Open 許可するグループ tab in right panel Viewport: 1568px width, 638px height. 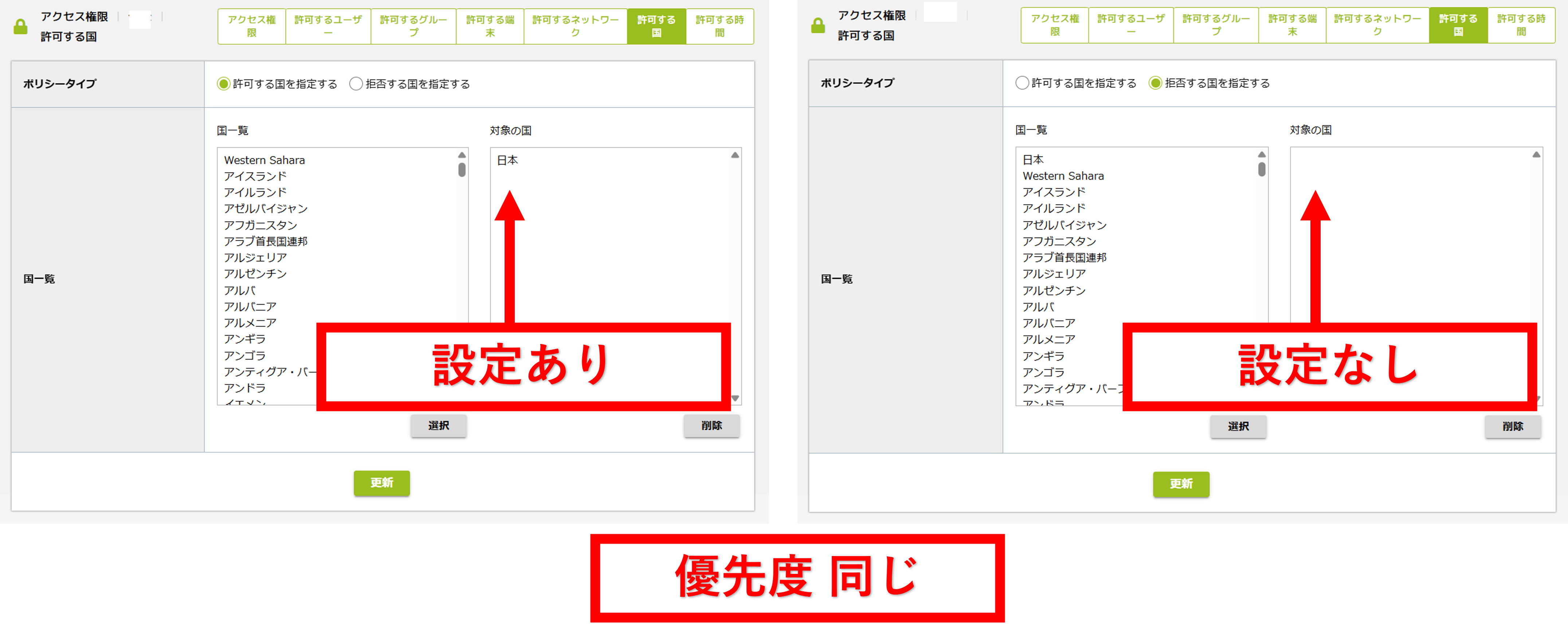[1216, 25]
